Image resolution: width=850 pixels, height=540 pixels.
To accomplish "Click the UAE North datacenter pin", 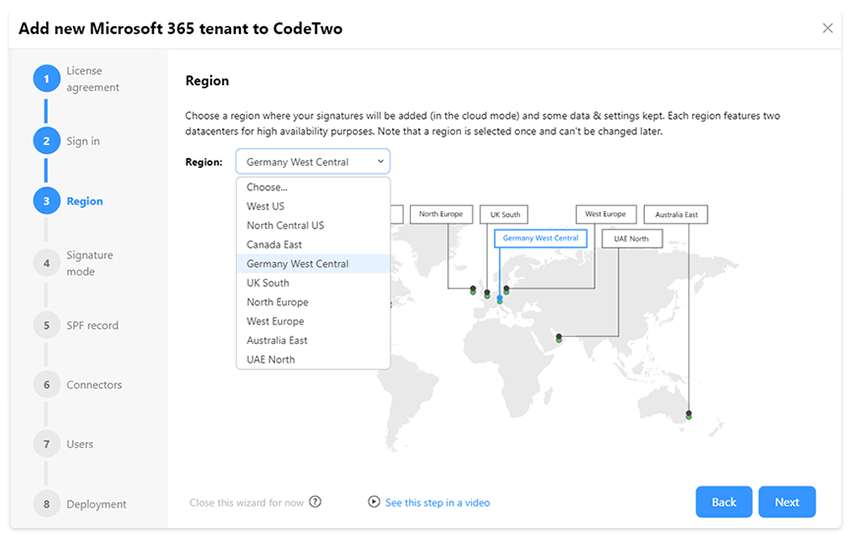I will 559,338.
